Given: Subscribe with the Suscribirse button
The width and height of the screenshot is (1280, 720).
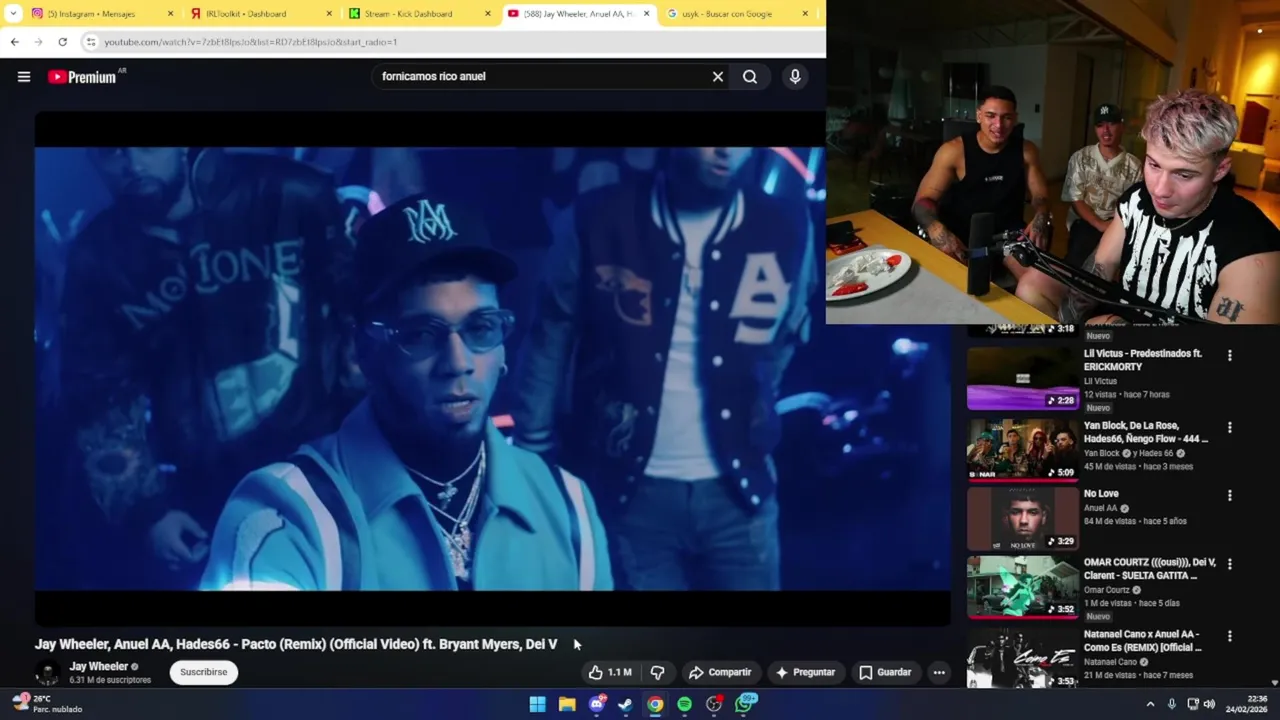Looking at the screenshot, I should click(204, 672).
